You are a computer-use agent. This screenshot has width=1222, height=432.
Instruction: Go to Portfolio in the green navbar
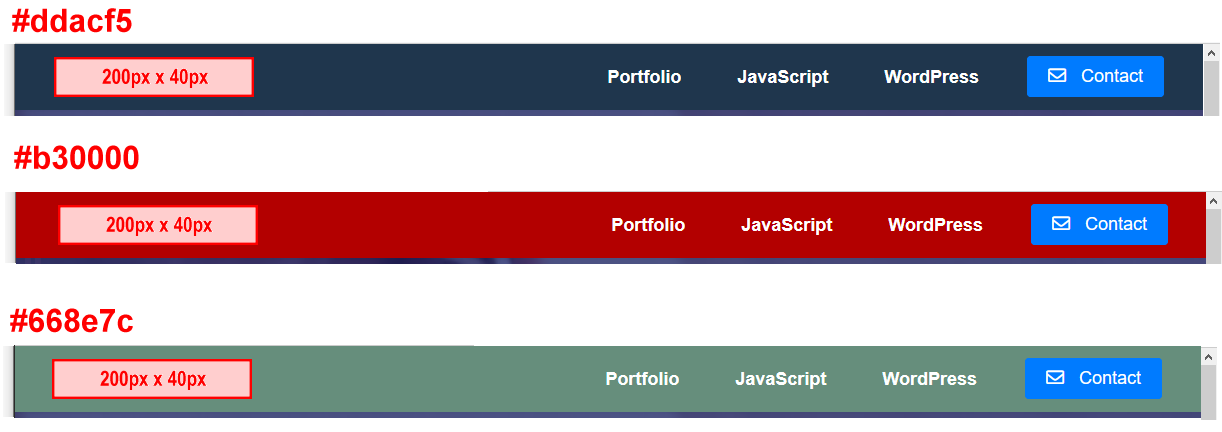[x=642, y=379]
